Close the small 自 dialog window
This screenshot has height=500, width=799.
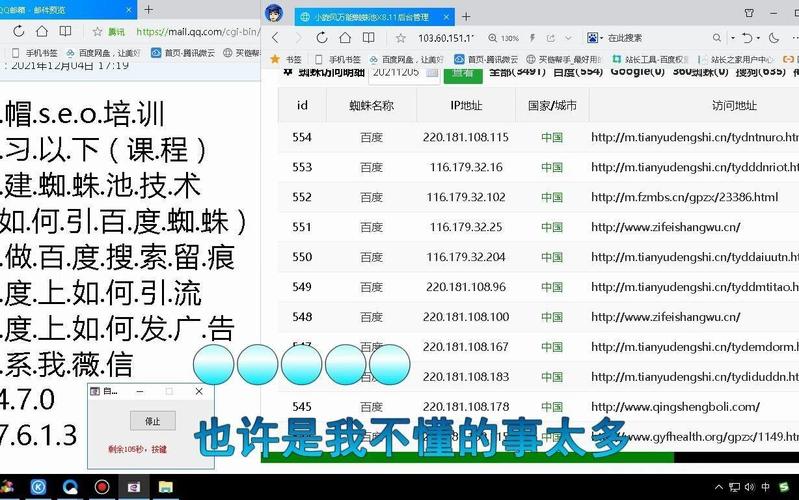pyautogui.click(x=199, y=391)
